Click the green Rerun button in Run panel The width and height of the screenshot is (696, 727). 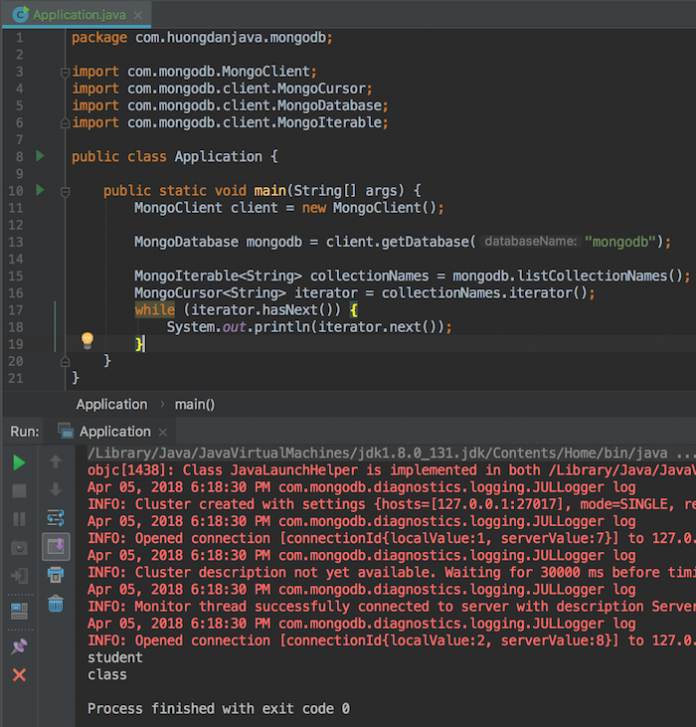tap(19, 463)
